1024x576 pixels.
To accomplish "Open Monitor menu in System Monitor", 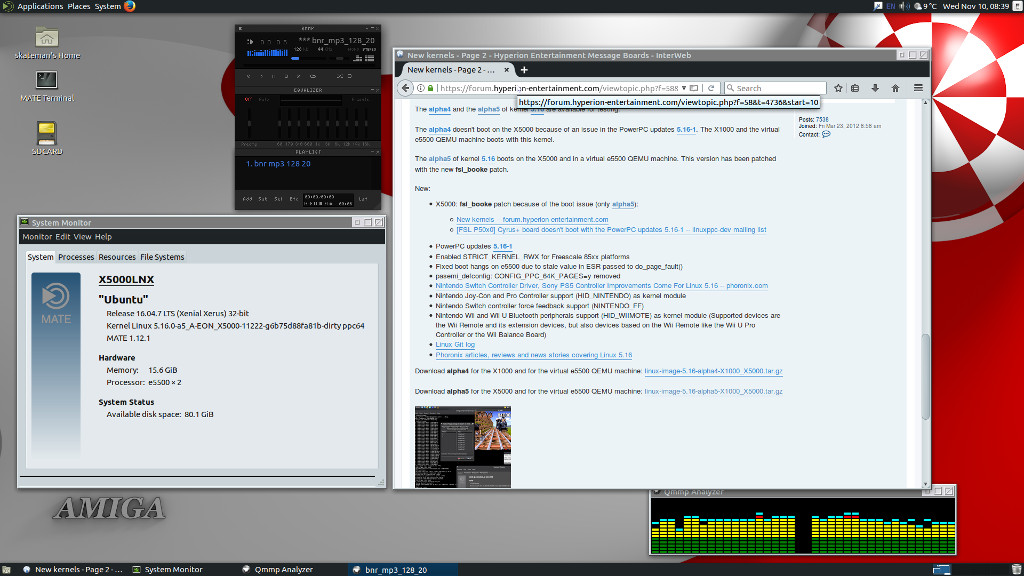I will pyautogui.click(x=37, y=237).
